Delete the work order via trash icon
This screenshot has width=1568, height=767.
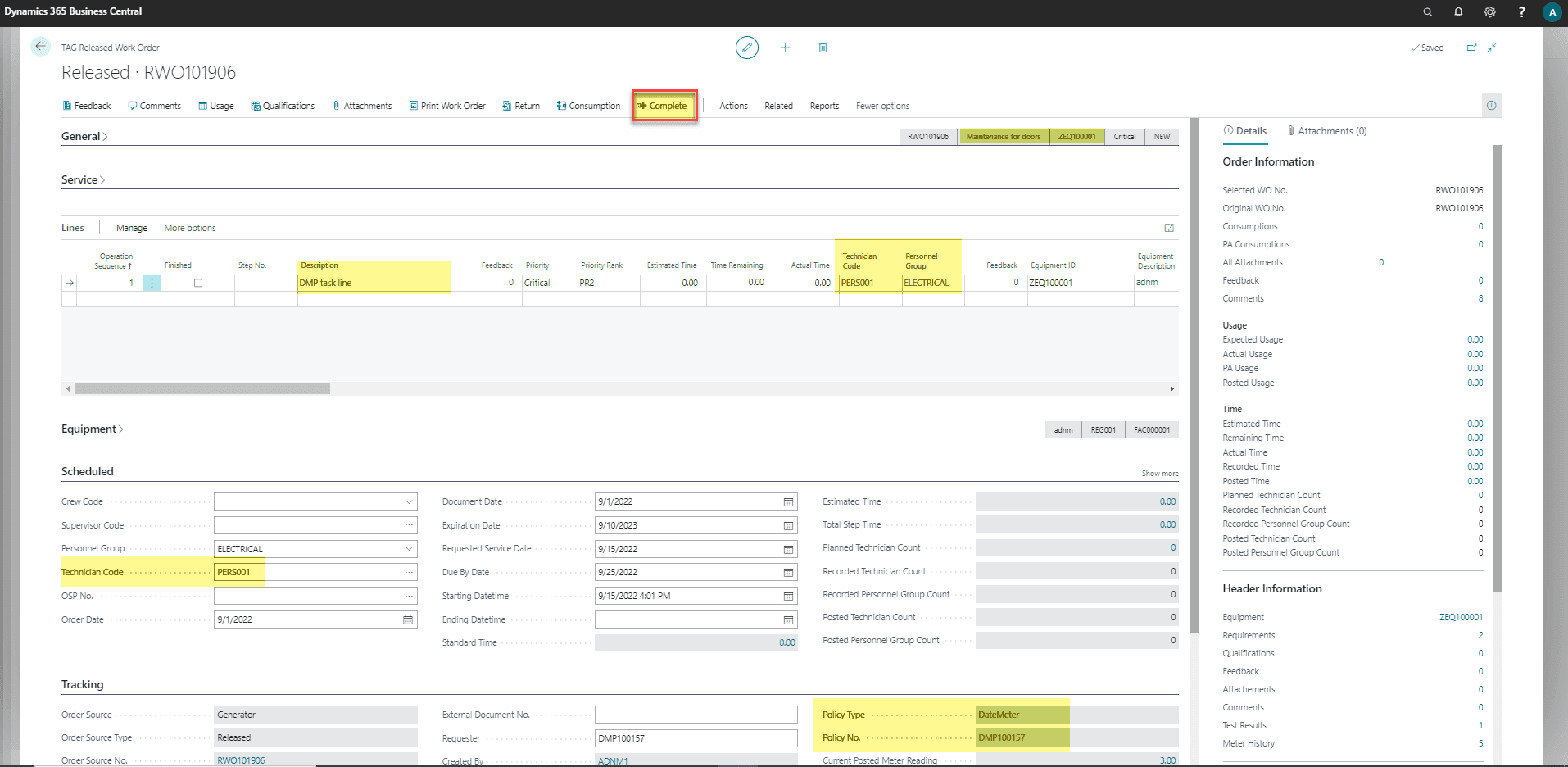(823, 48)
